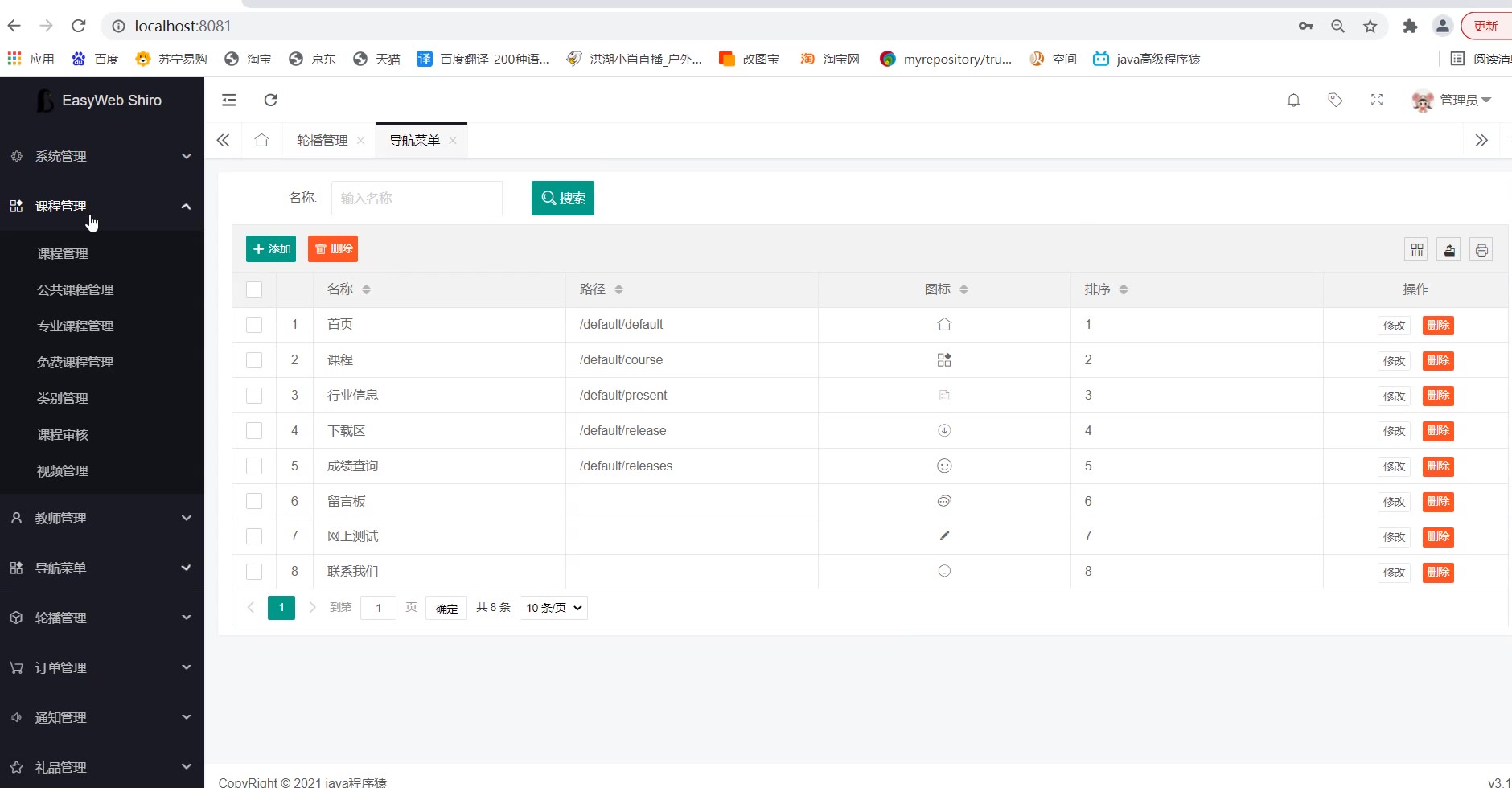
Task: Switch to the 轮播管理 tab
Action: click(322, 140)
